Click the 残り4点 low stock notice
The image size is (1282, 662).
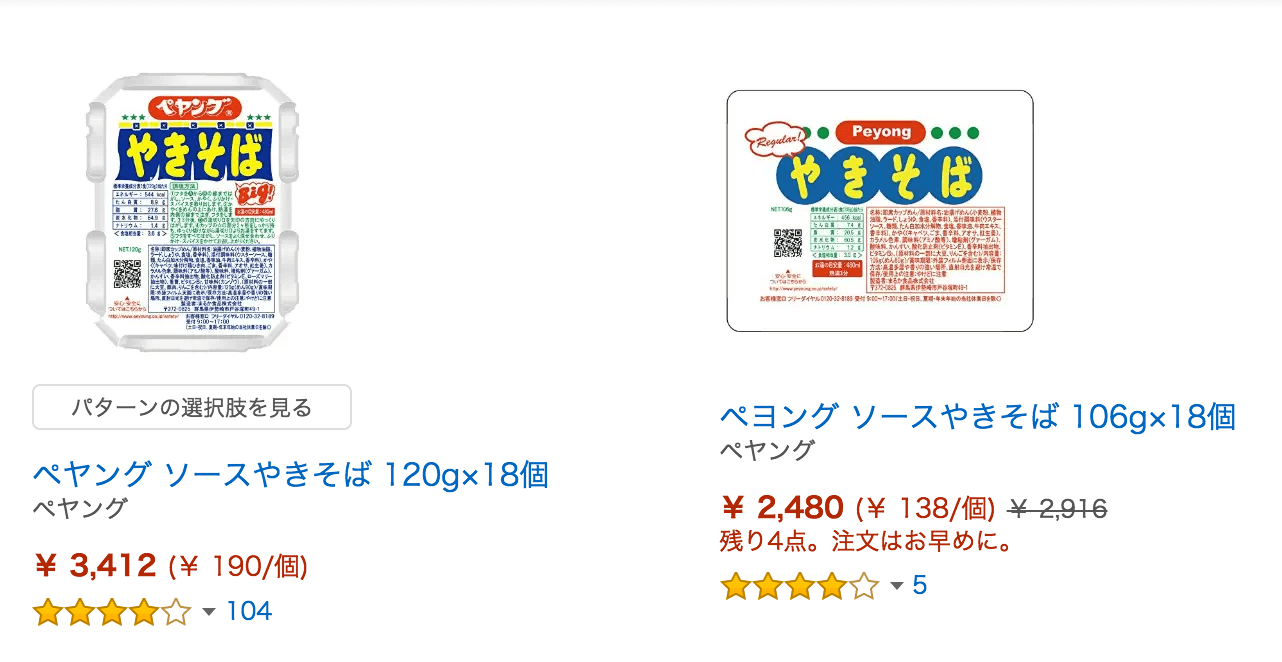coord(867,542)
